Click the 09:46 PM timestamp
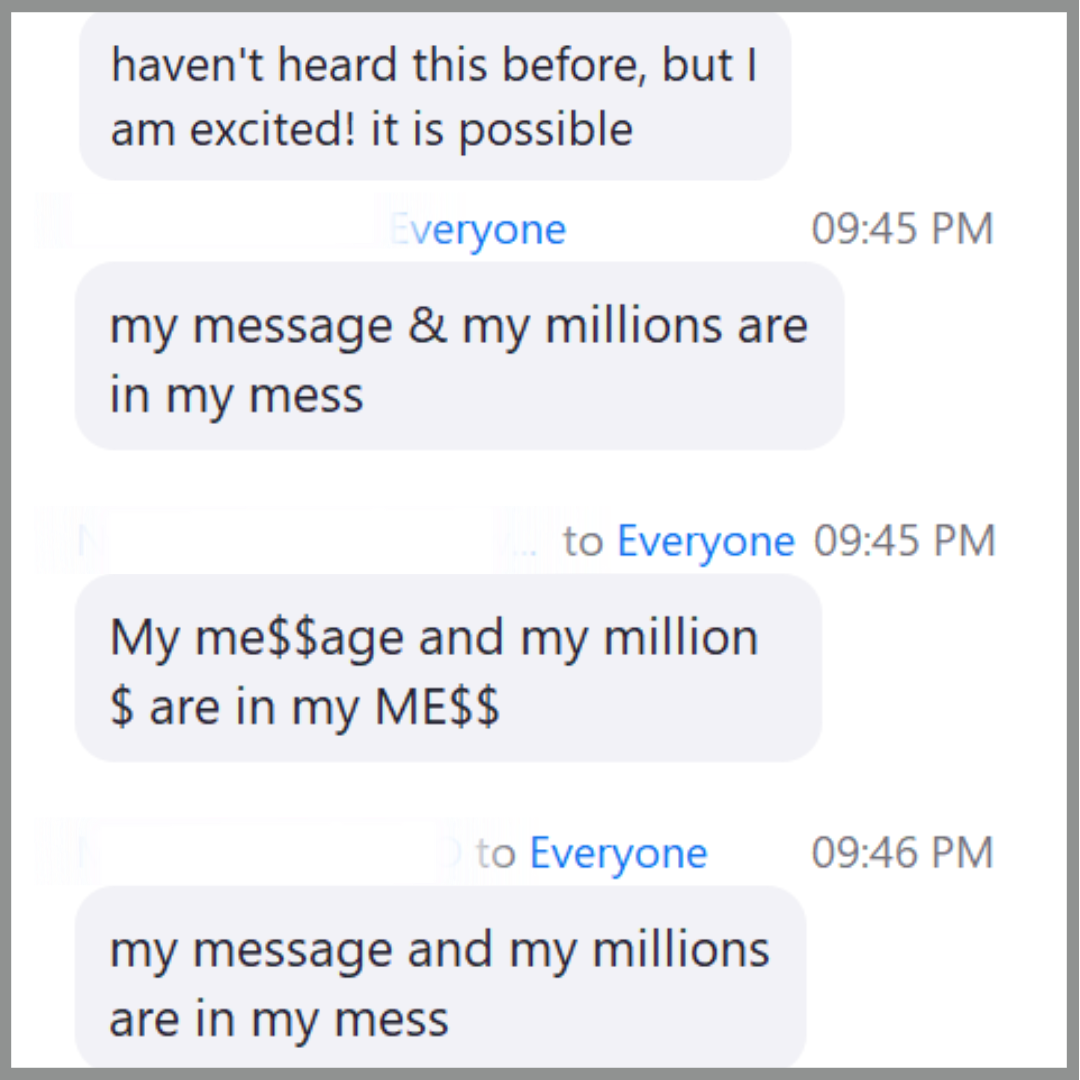This screenshot has width=1080, height=1080. pos(902,854)
